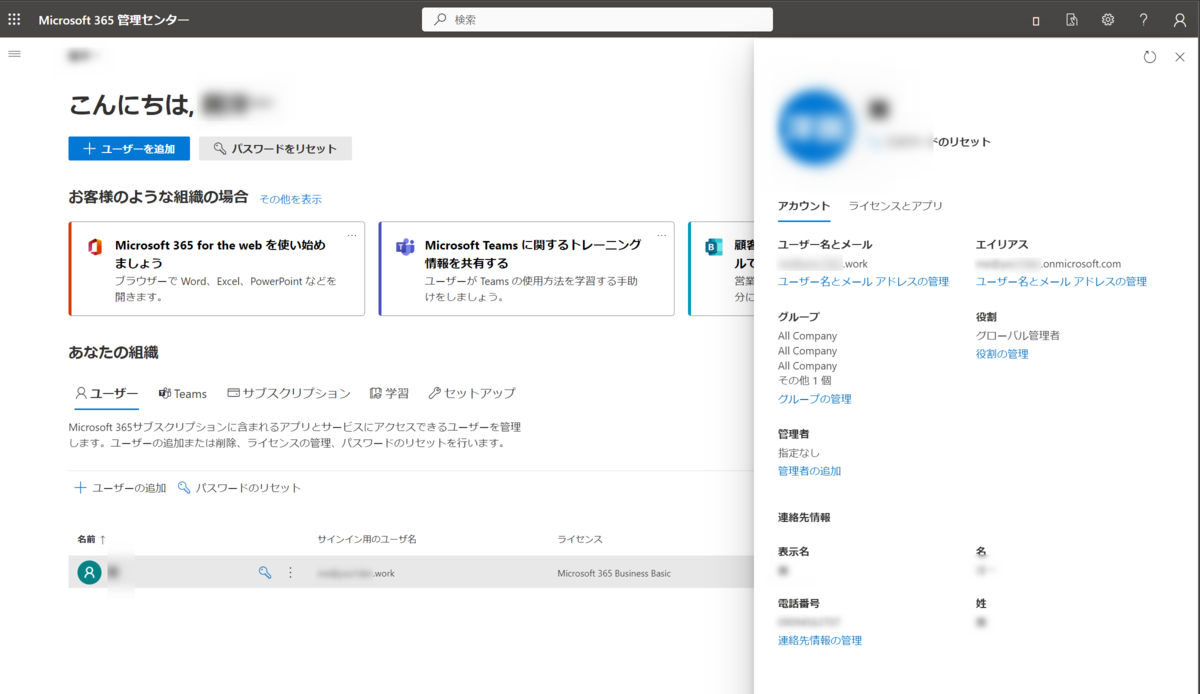Click ユーザーの追加 in the table toolbar

point(121,488)
